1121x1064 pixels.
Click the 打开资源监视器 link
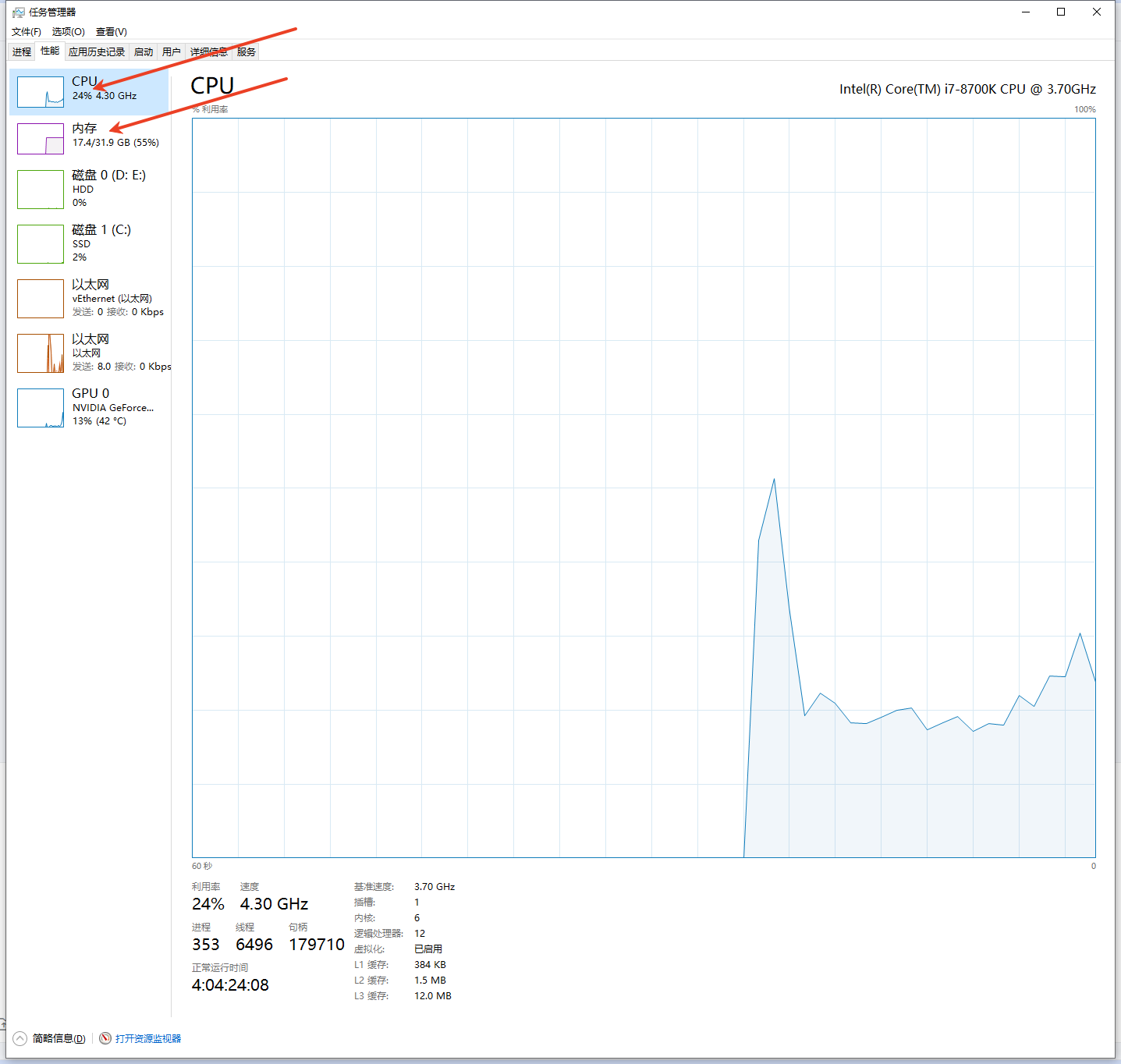coord(148,1038)
